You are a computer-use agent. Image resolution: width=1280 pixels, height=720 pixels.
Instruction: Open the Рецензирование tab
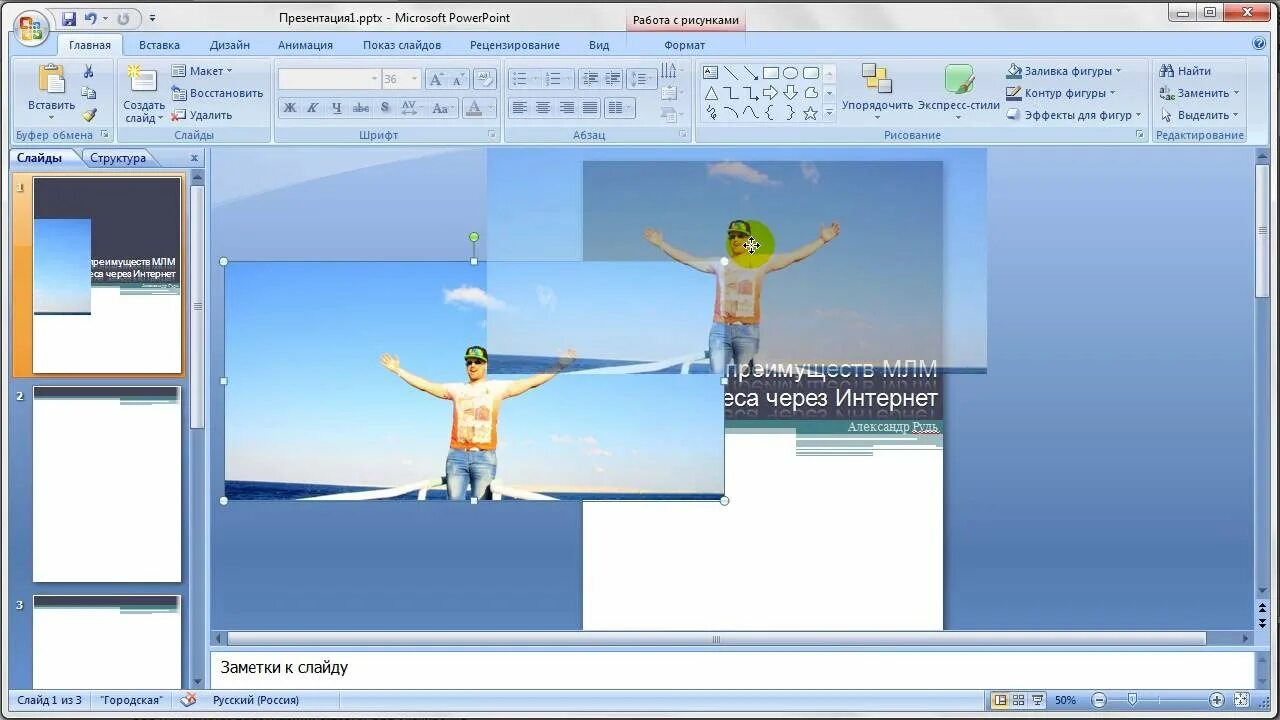point(515,45)
